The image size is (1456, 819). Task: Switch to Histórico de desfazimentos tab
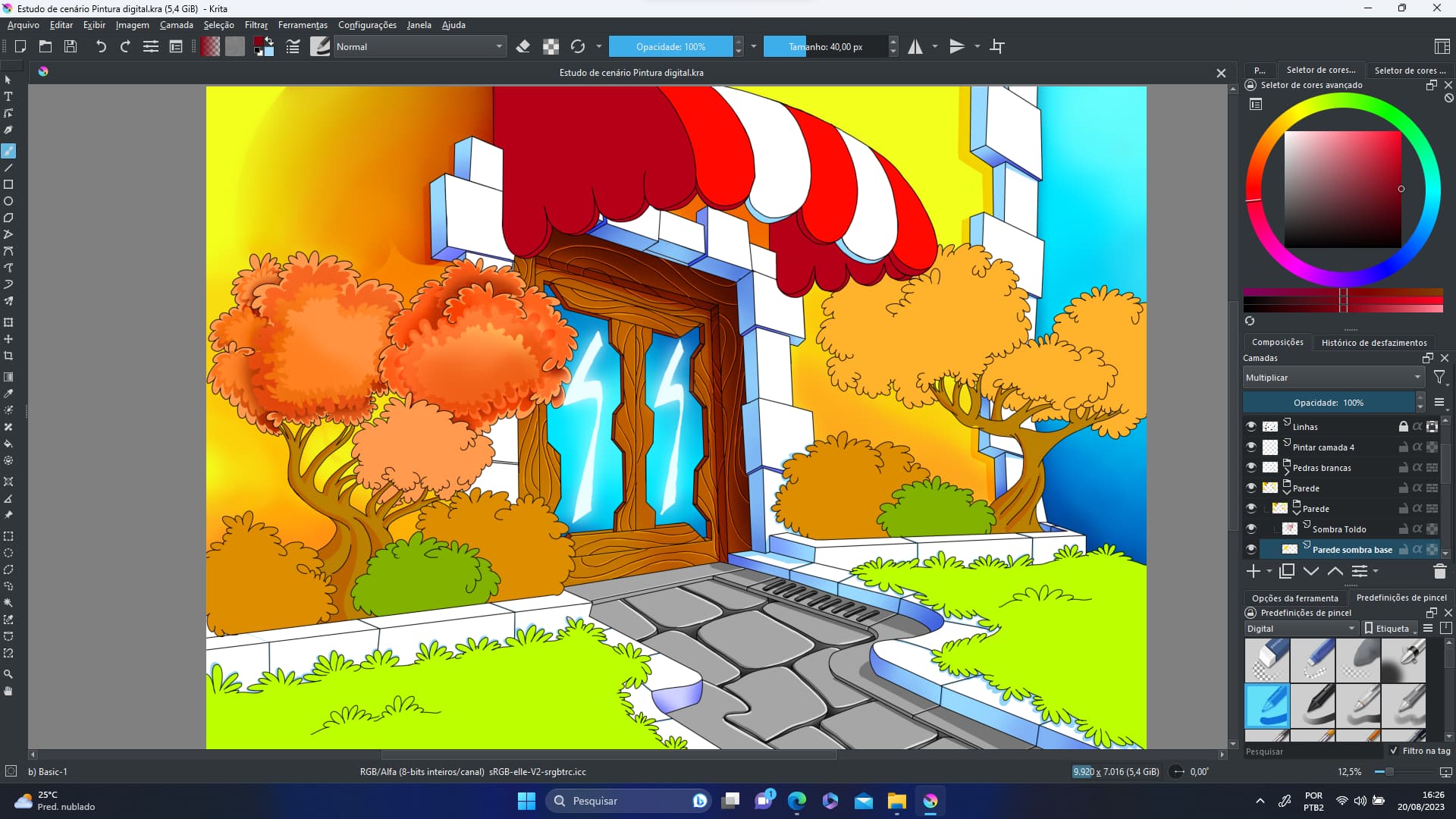[1373, 342]
